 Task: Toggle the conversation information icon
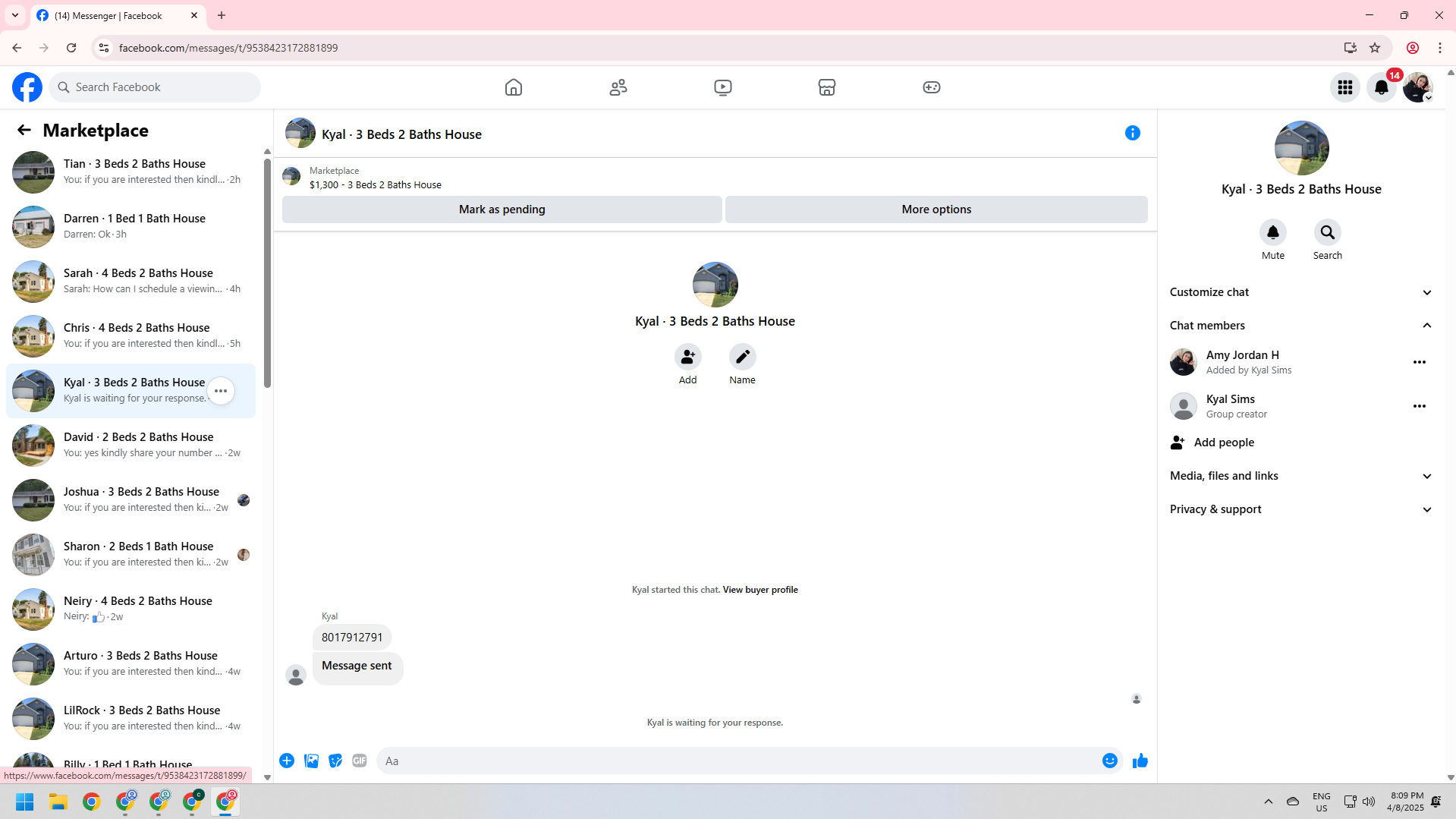[x=1133, y=133]
